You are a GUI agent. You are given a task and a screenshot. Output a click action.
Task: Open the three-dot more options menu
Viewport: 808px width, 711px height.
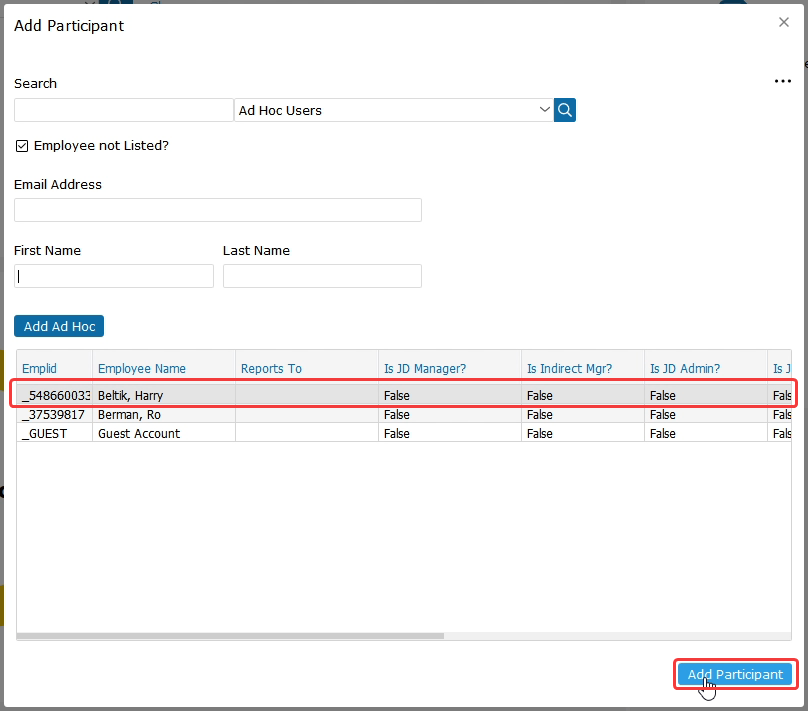[783, 82]
